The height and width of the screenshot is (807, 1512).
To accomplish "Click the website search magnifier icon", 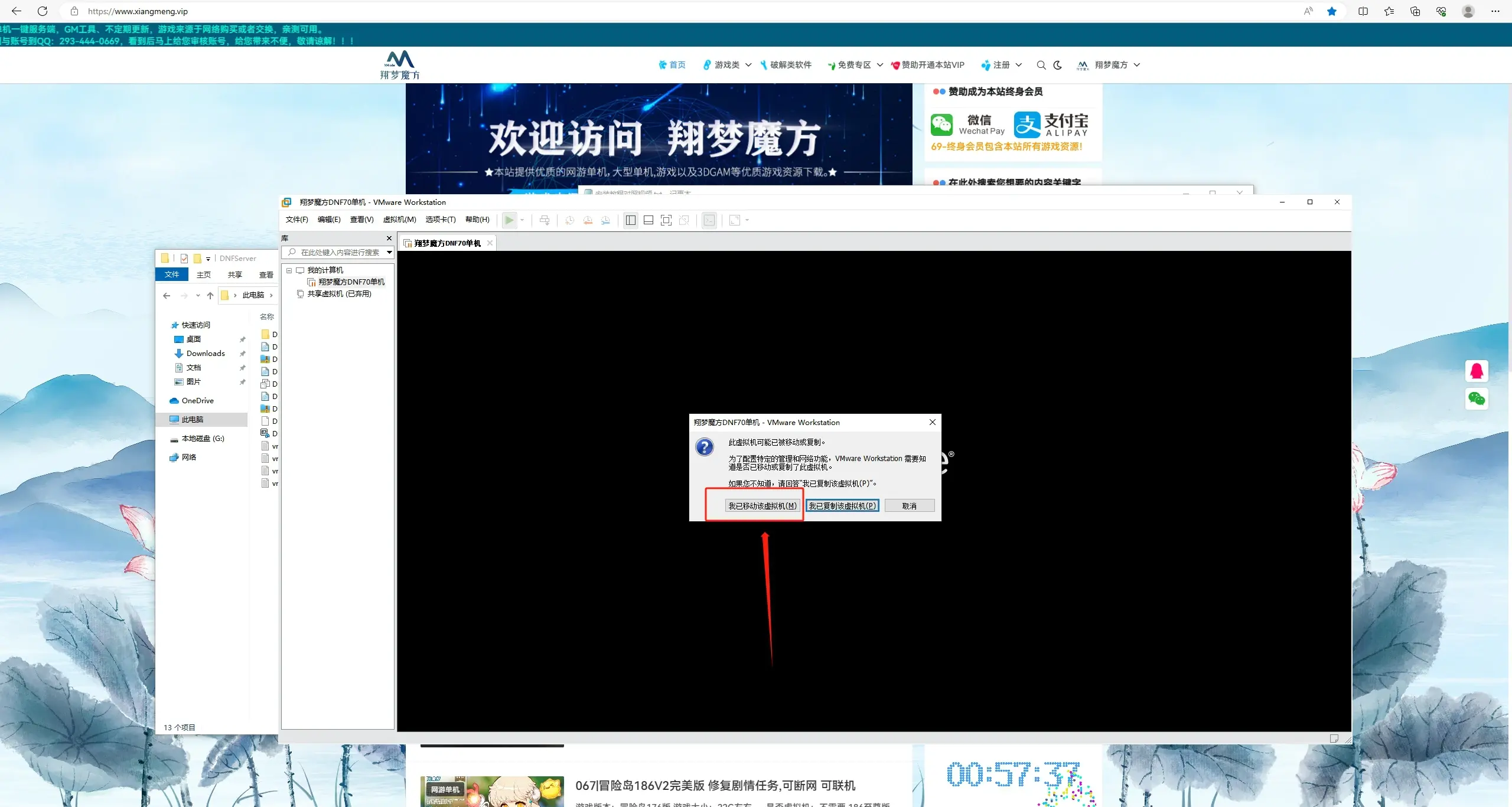I will (x=1041, y=65).
